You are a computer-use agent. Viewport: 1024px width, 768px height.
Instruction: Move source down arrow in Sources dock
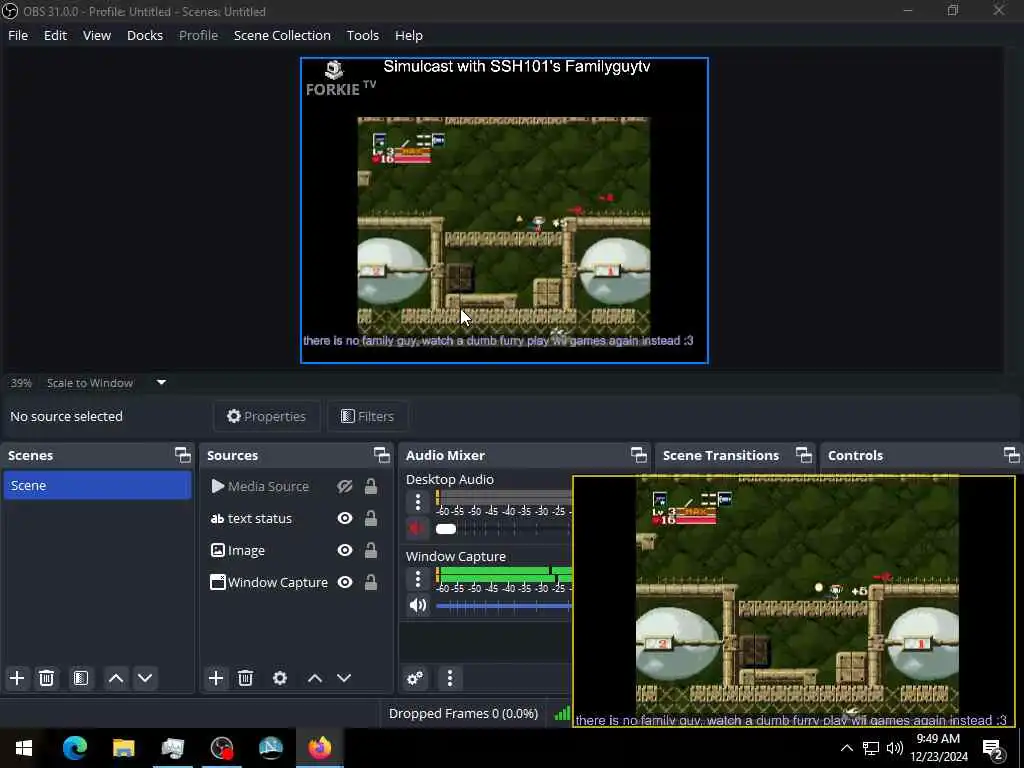coord(344,678)
